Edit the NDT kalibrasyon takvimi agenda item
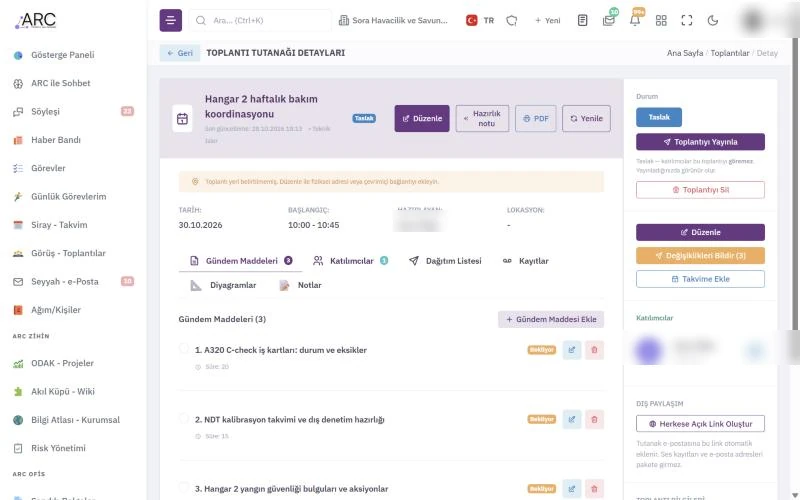The image size is (800, 500). point(572,419)
